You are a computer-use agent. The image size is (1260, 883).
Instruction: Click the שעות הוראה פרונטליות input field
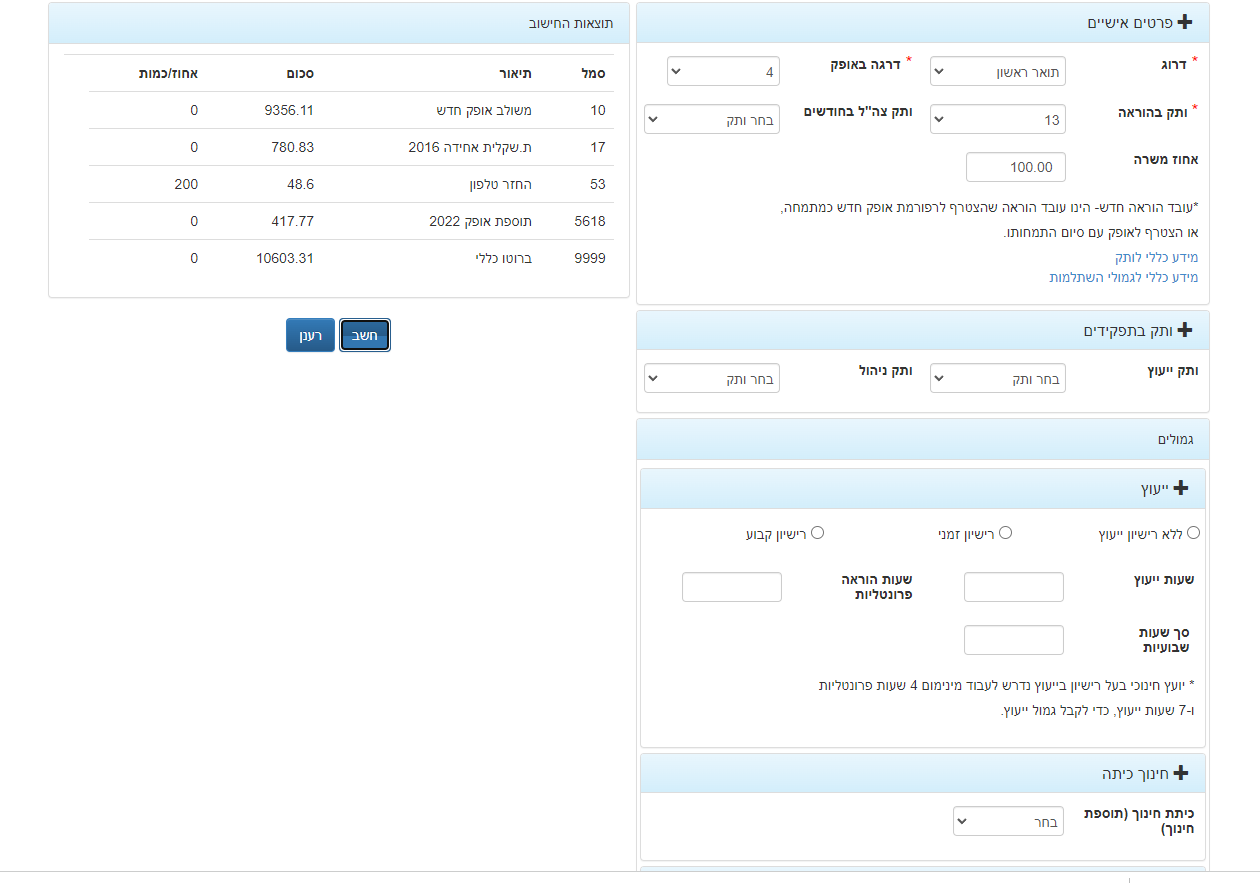(x=732, y=587)
